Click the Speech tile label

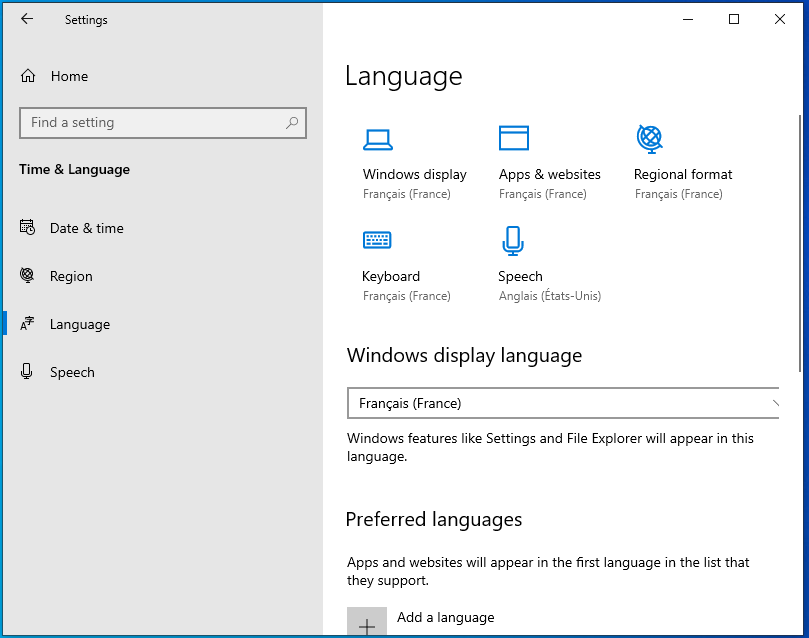(x=520, y=276)
